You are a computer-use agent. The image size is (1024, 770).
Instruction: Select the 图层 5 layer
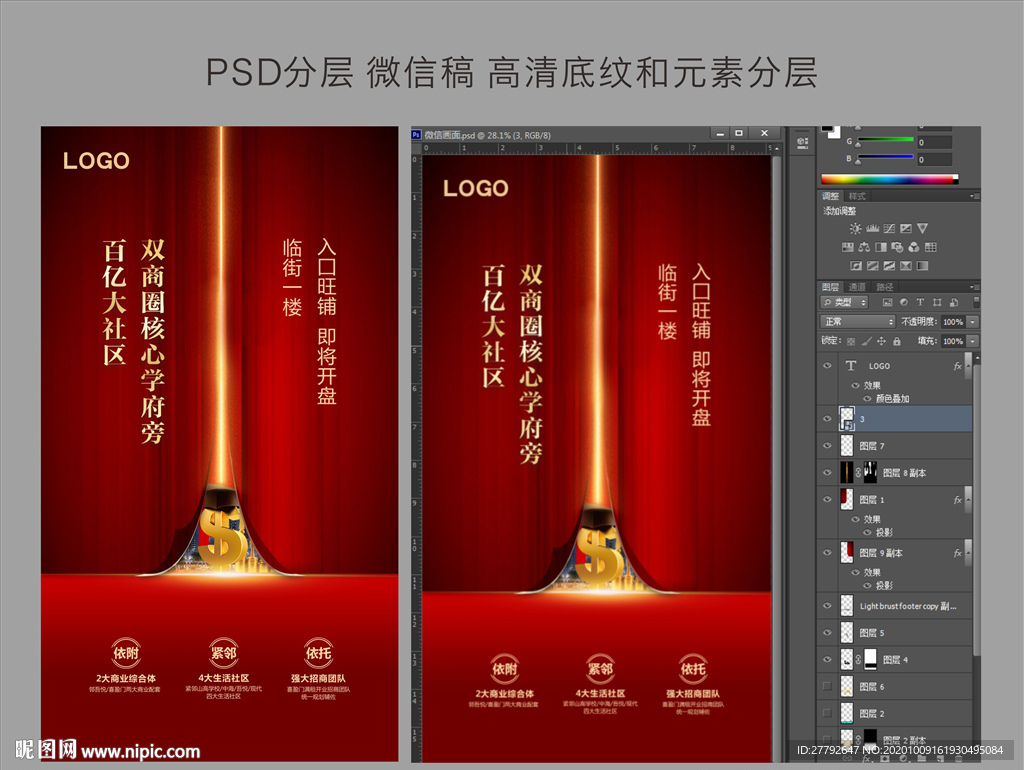(x=900, y=633)
